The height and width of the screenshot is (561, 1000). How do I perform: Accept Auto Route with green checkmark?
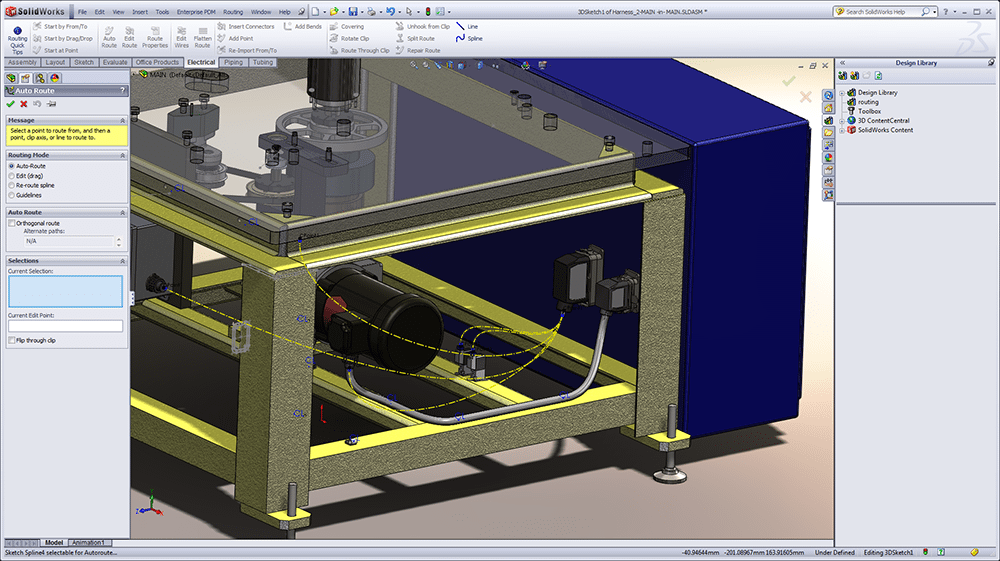pos(10,104)
